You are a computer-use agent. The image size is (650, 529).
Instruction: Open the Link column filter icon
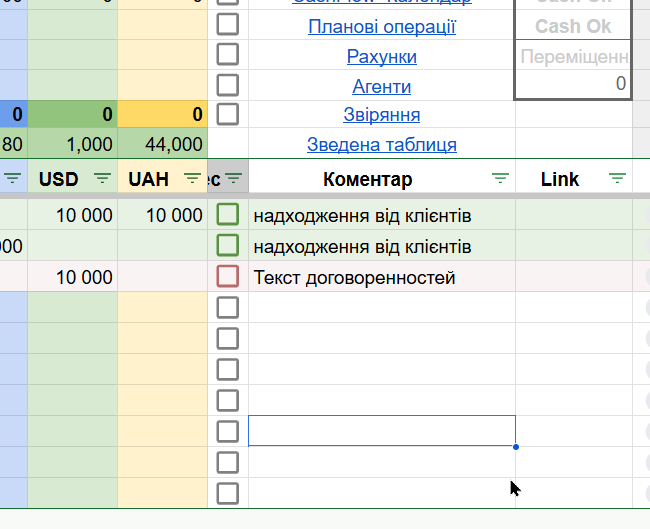point(617,179)
